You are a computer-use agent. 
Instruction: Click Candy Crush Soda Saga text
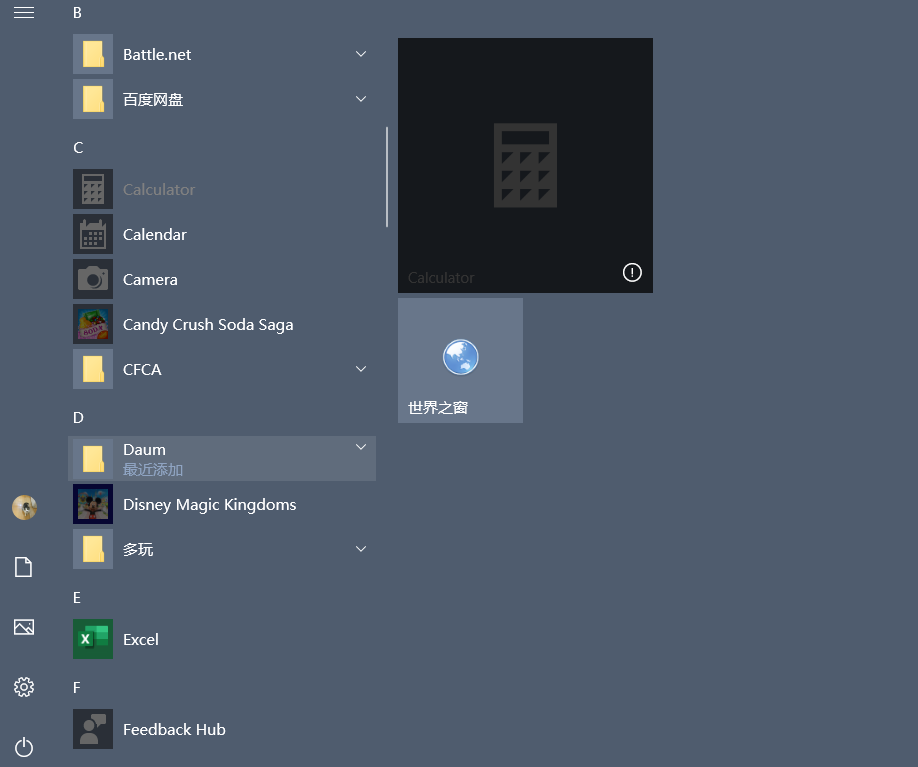click(208, 325)
